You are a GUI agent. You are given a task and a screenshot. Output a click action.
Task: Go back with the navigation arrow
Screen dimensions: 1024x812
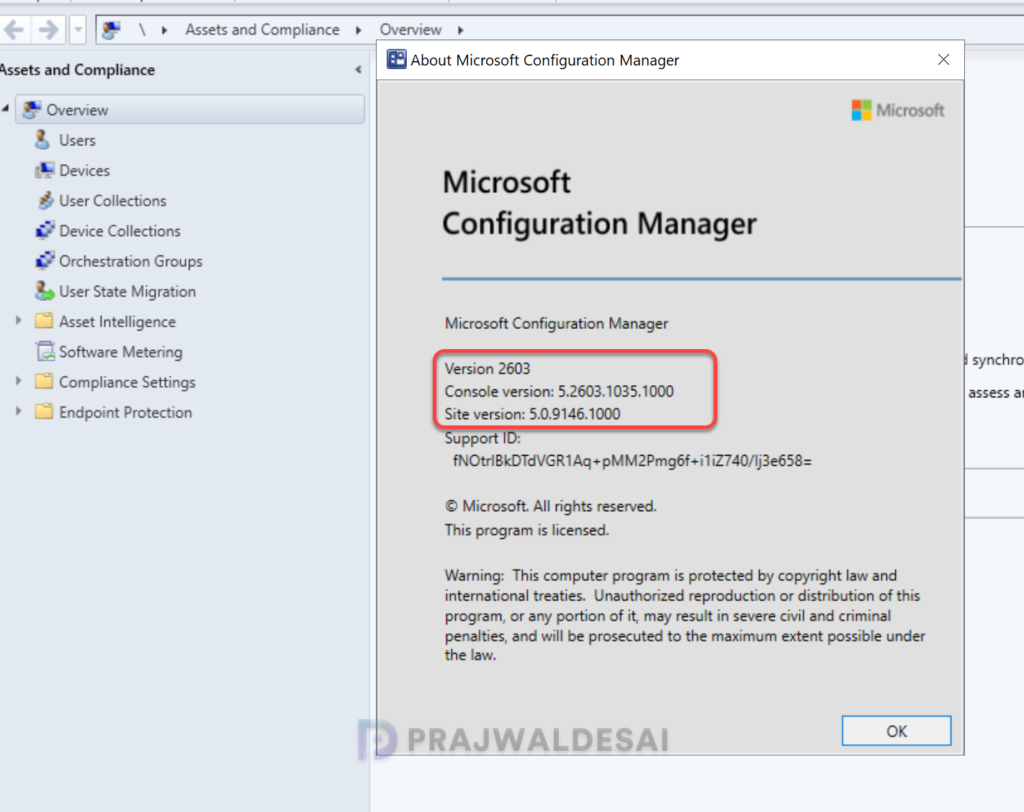click(x=14, y=29)
